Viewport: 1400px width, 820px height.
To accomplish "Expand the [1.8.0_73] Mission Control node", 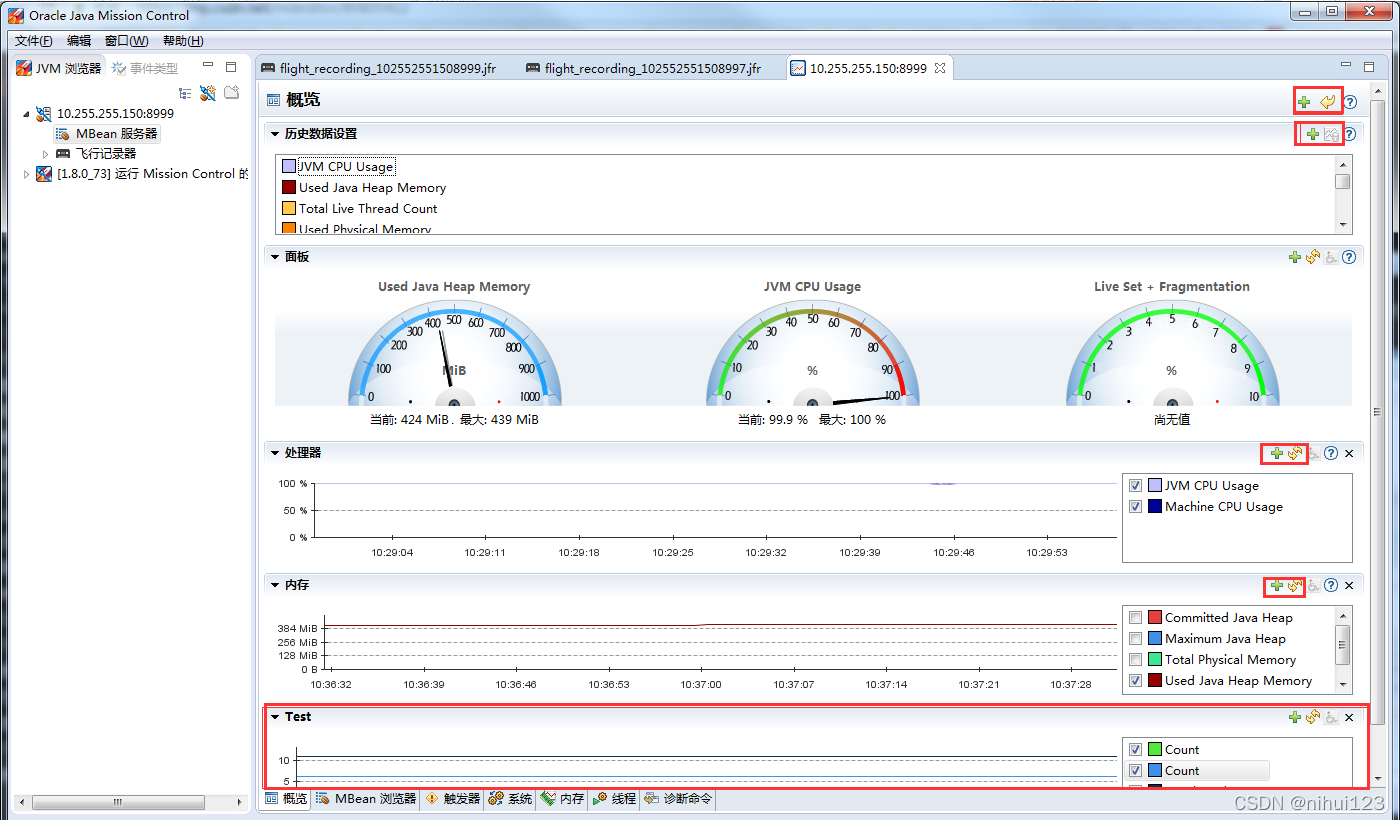I will click(x=27, y=174).
